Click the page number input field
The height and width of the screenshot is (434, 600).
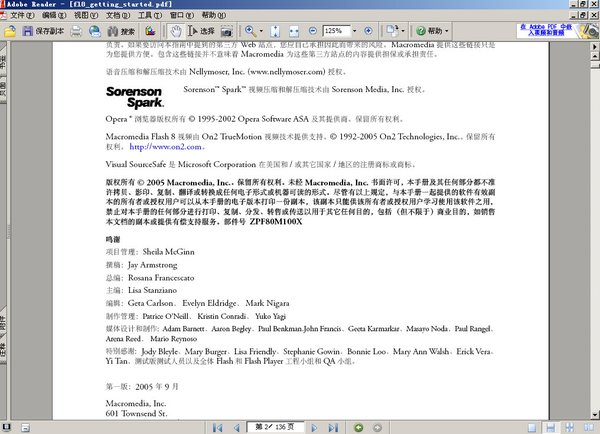(265, 427)
